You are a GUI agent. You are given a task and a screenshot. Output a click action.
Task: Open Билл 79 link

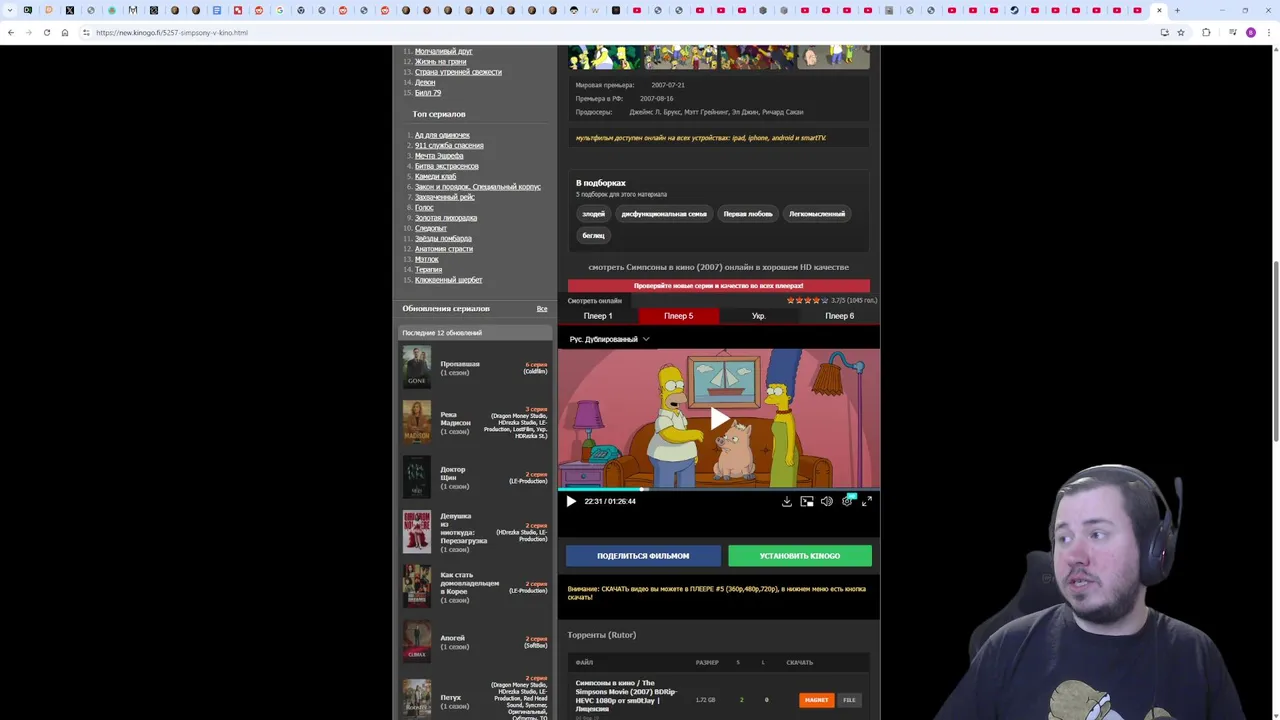point(428,93)
